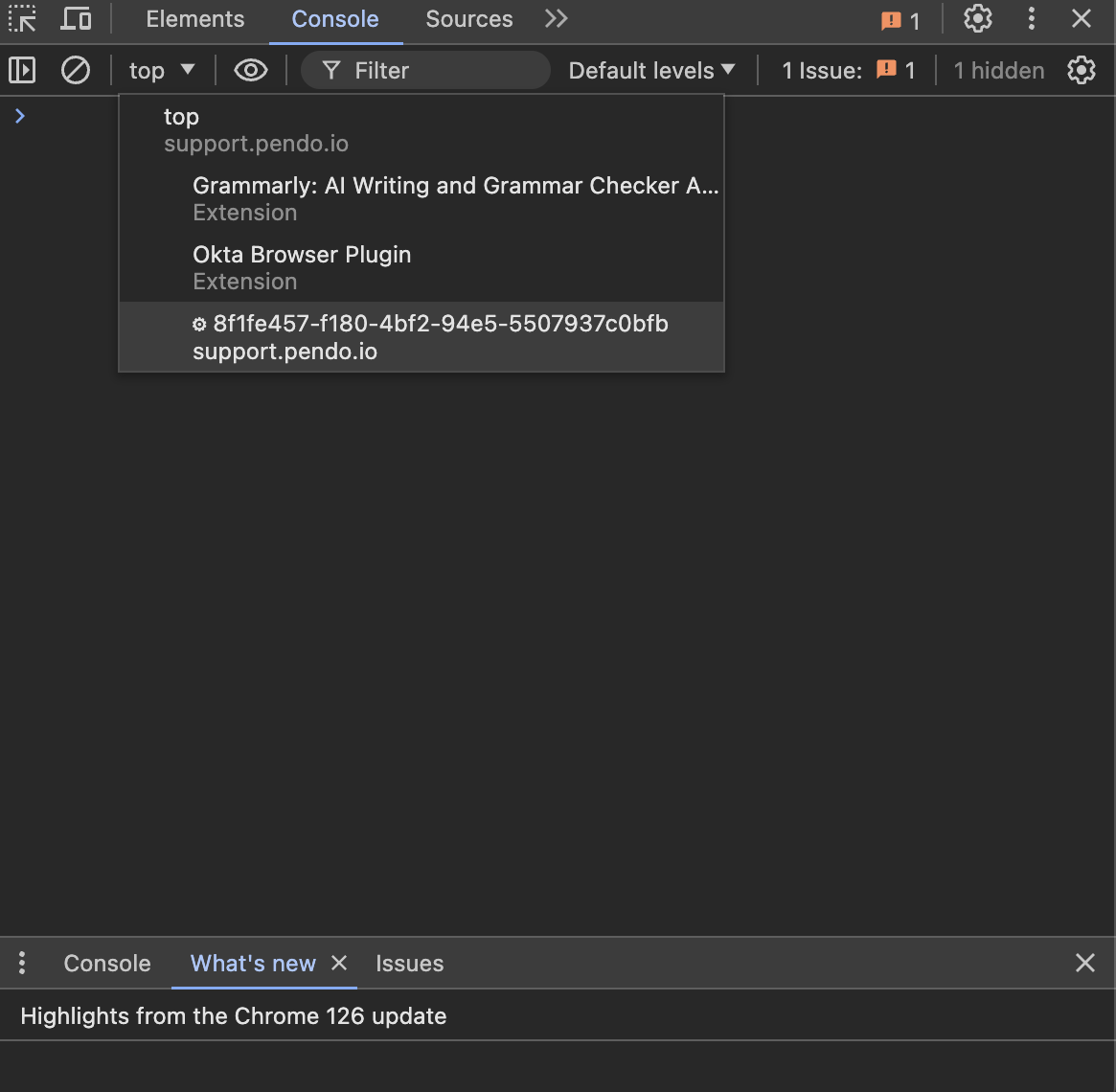This screenshot has height=1092, width=1116.
Task: Switch to the drawer Console tab
Action: pyautogui.click(x=106, y=963)
